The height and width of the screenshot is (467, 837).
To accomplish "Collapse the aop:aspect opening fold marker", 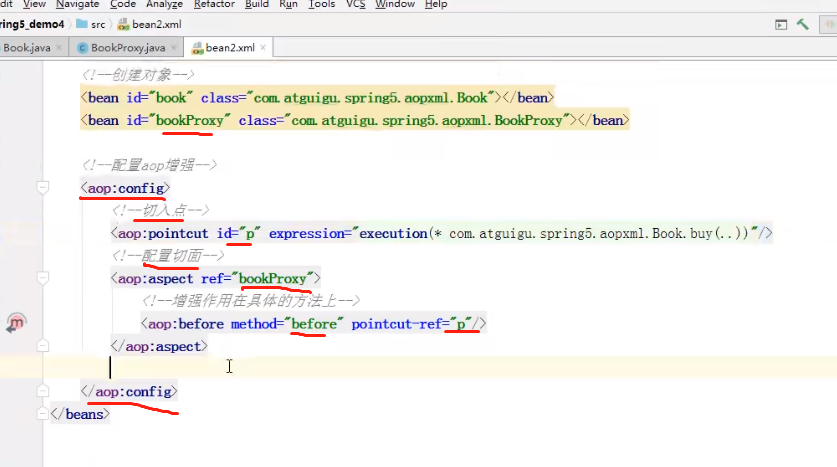I will pos(43,278).
